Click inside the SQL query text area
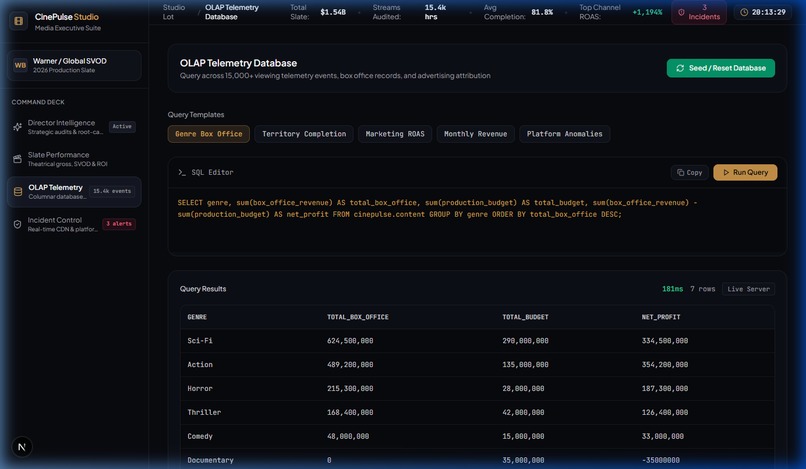806x469 pixels. click(477, 221)
